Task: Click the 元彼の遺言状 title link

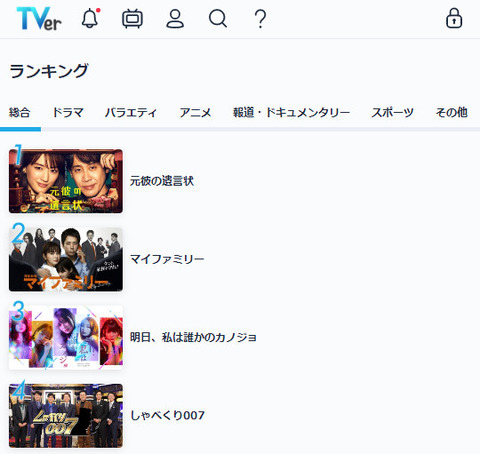Action: pyautogui.click(x=162, y=181)
